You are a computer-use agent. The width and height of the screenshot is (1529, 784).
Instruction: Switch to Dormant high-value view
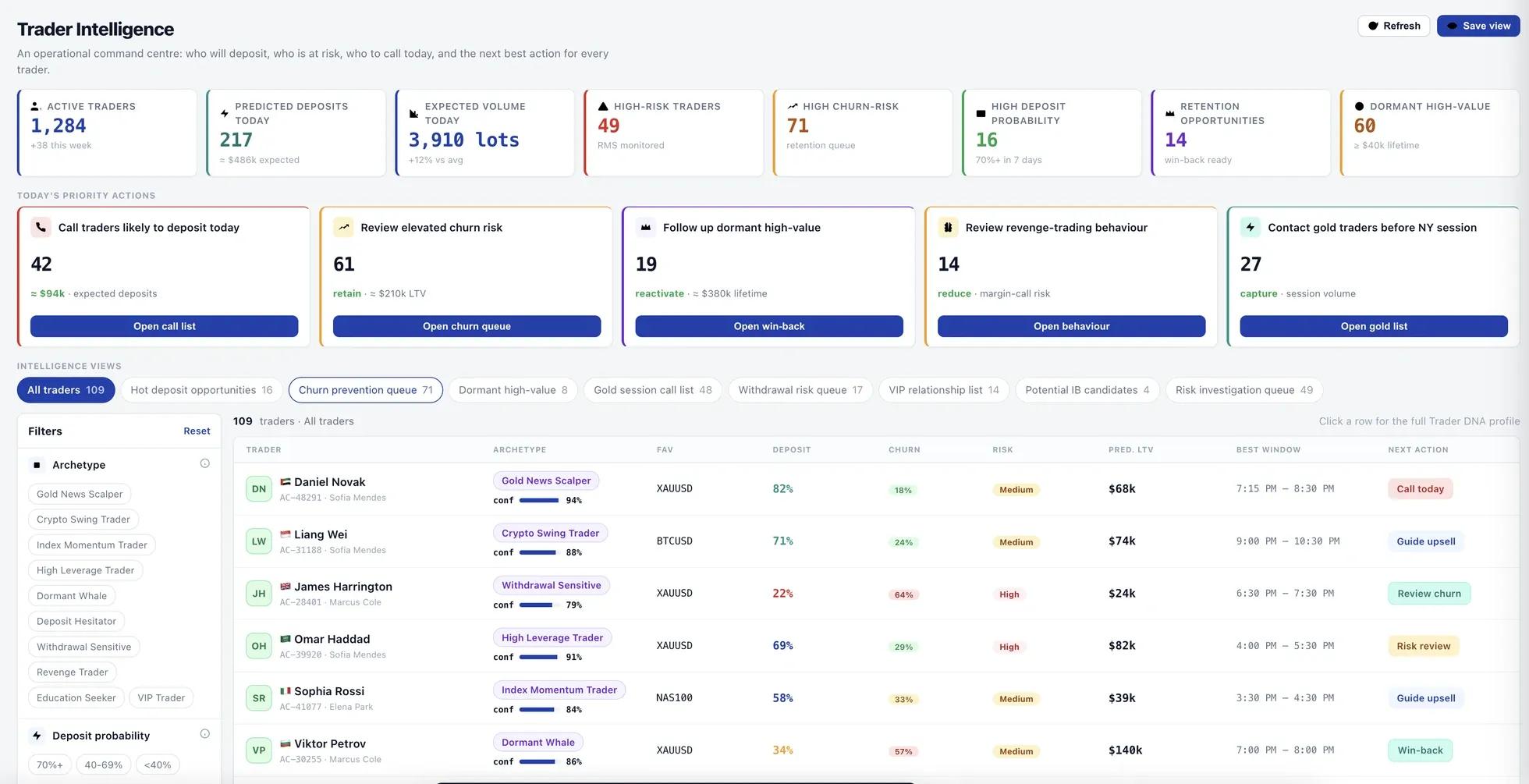click(x=513, y=390)
